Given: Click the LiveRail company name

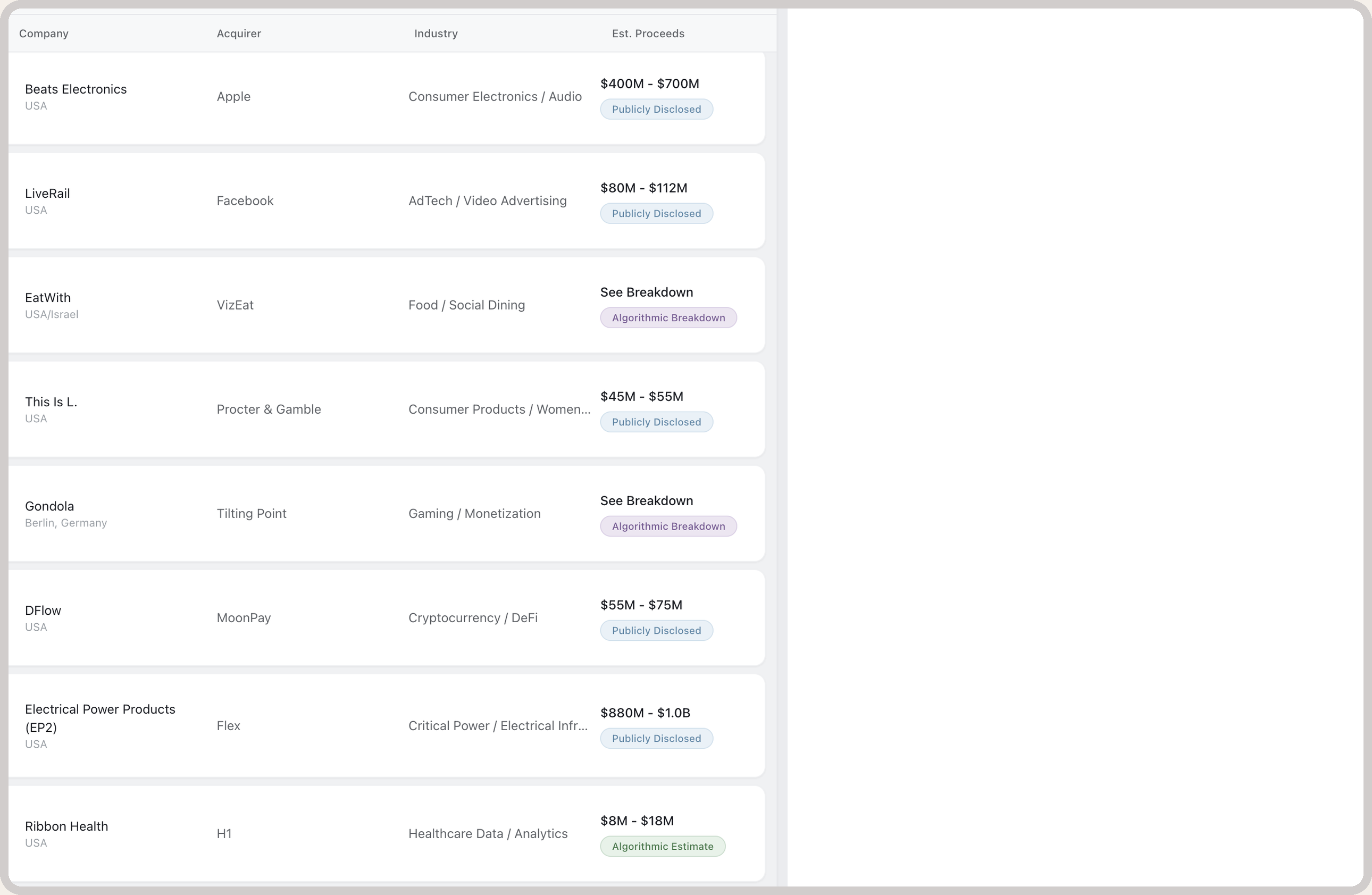Looking at the screenshot, I should point(47,194).
